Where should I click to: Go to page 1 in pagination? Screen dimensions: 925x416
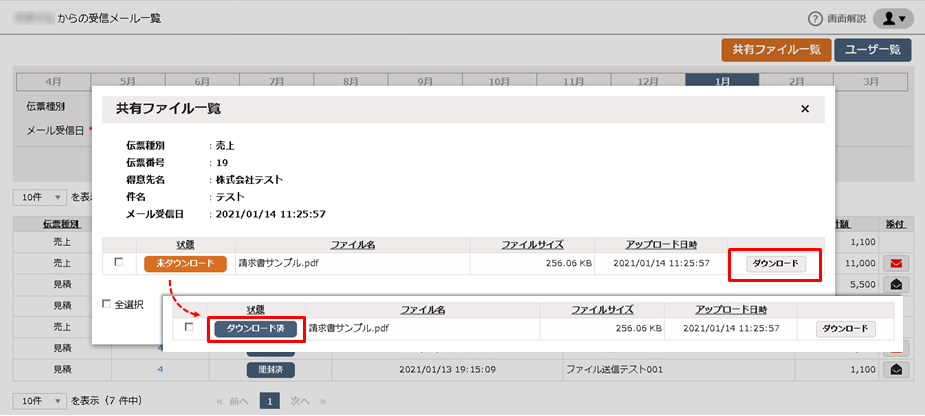tap(269, 400)
